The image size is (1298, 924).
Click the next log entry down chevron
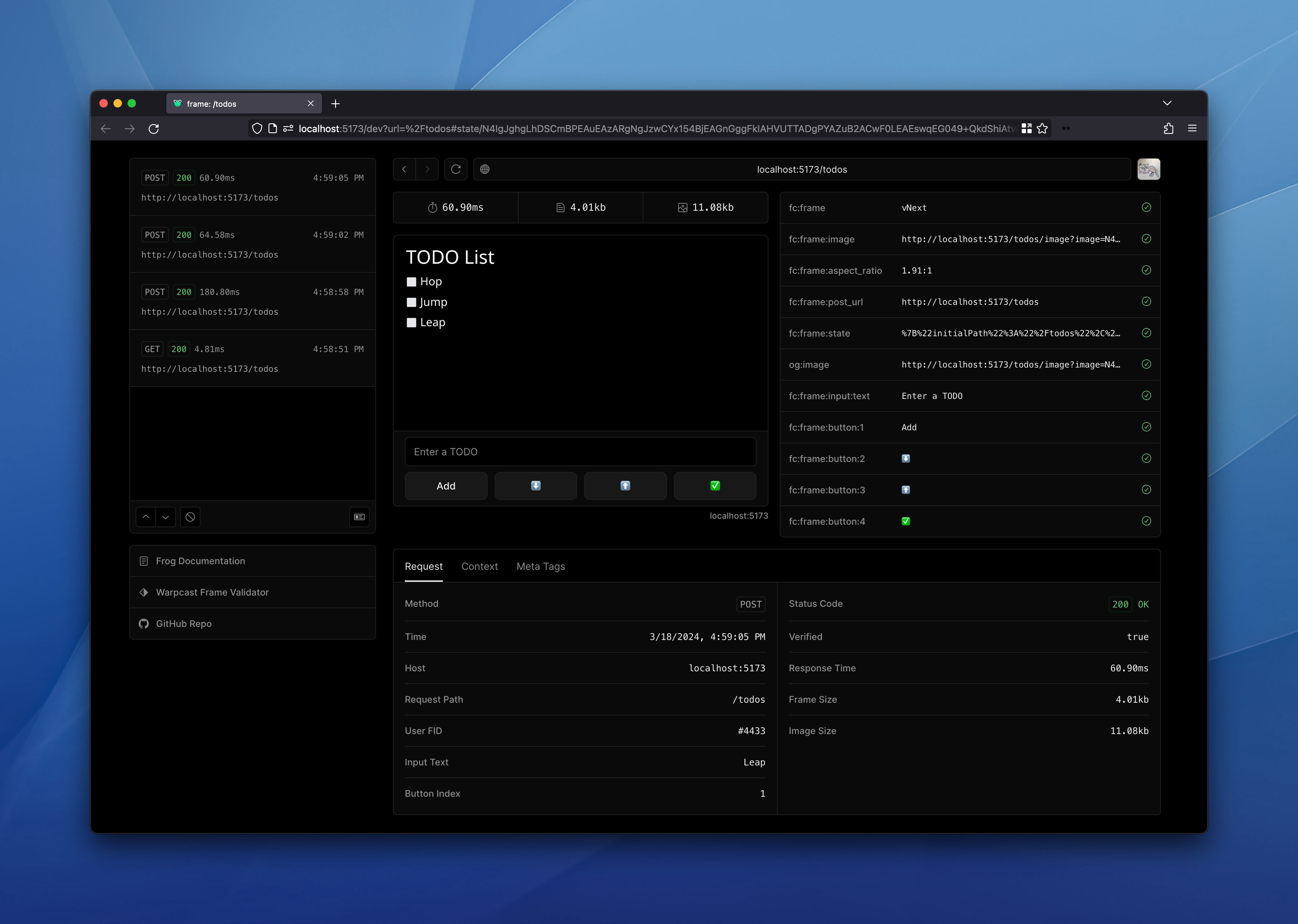click(x=166, y=517)
